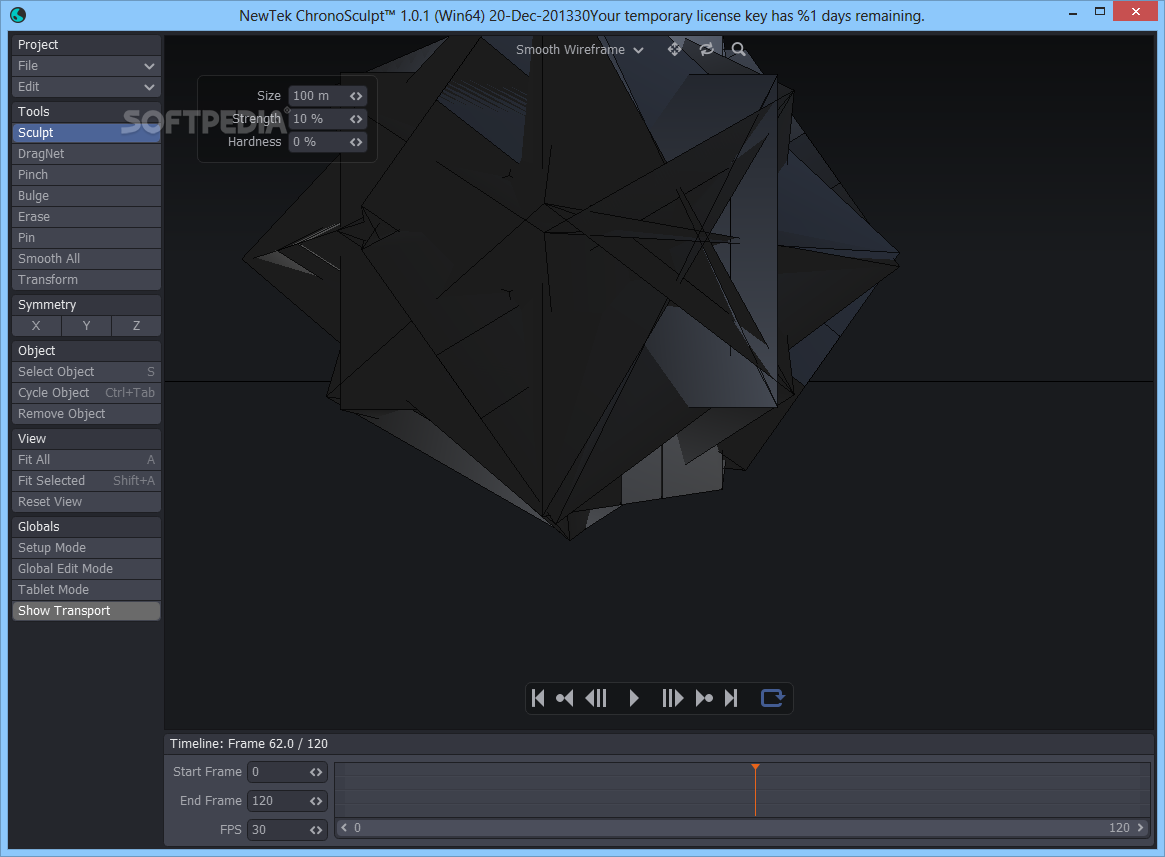1165x857 pixels.
Task: Go to next keyframe button
Action: coord(704,698)
